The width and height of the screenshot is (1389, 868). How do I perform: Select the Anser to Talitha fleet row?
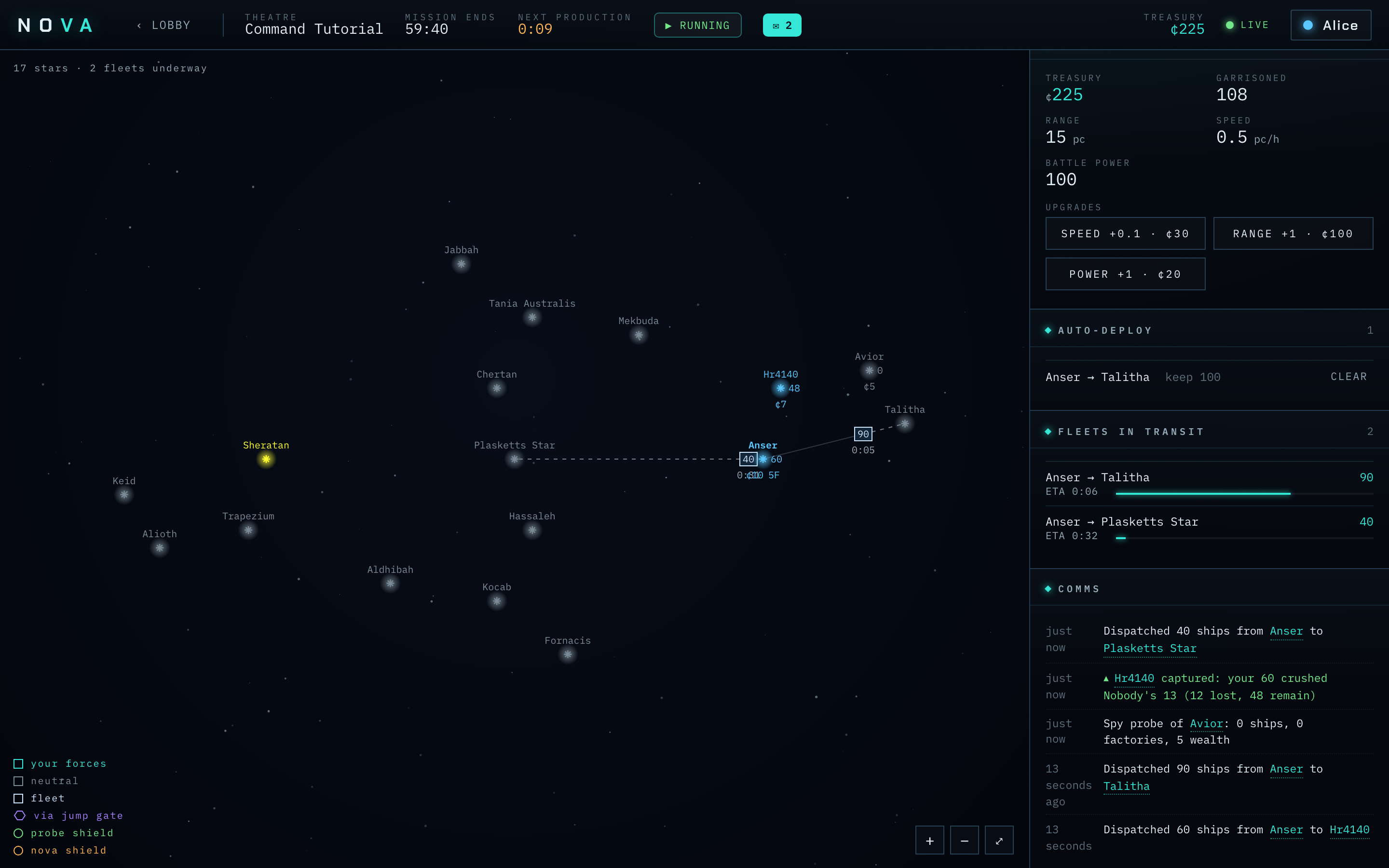1209,484
